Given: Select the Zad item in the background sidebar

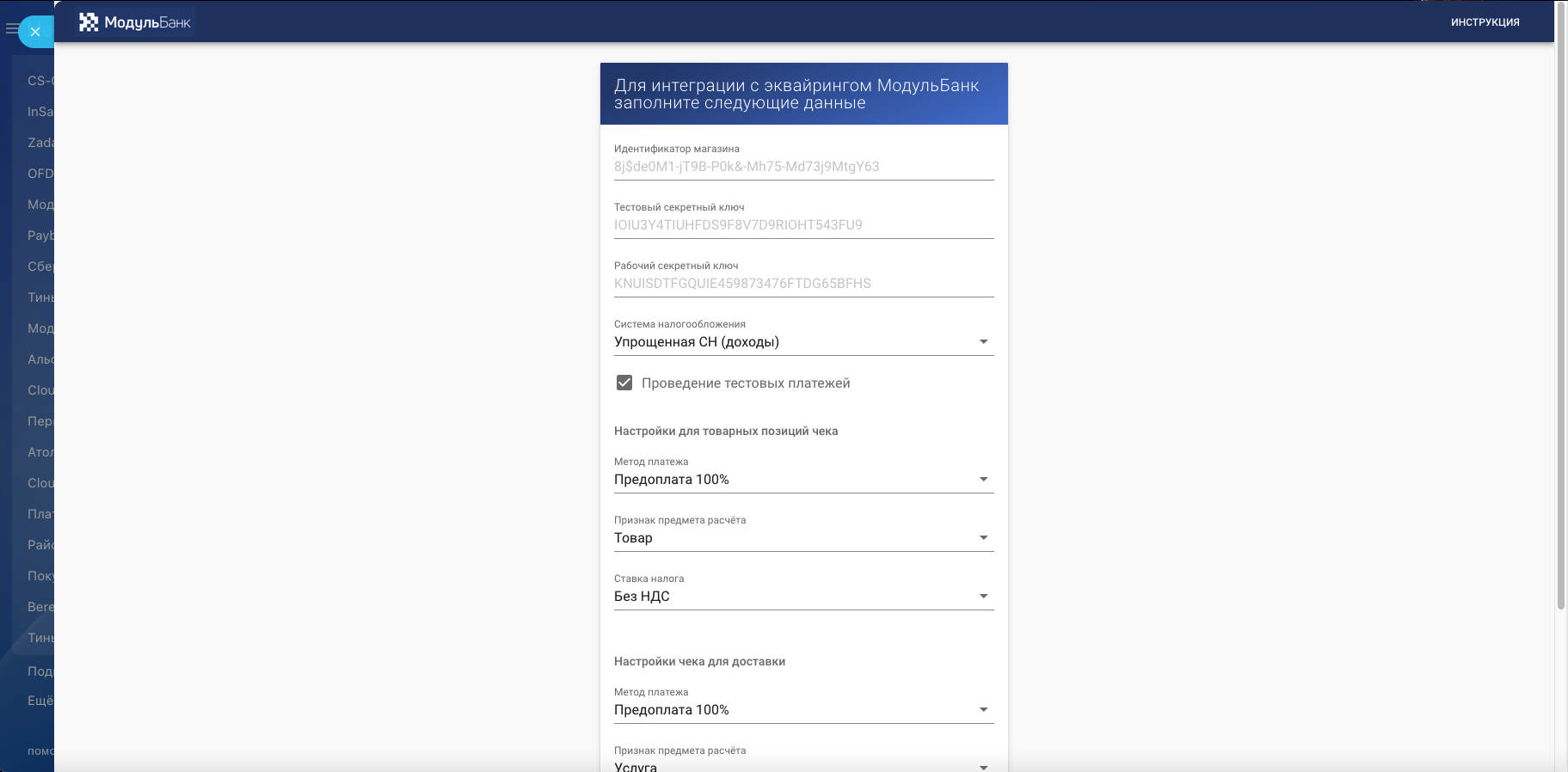Looking at the screenshot, I should pyautogui.click(x=40, y=143).
